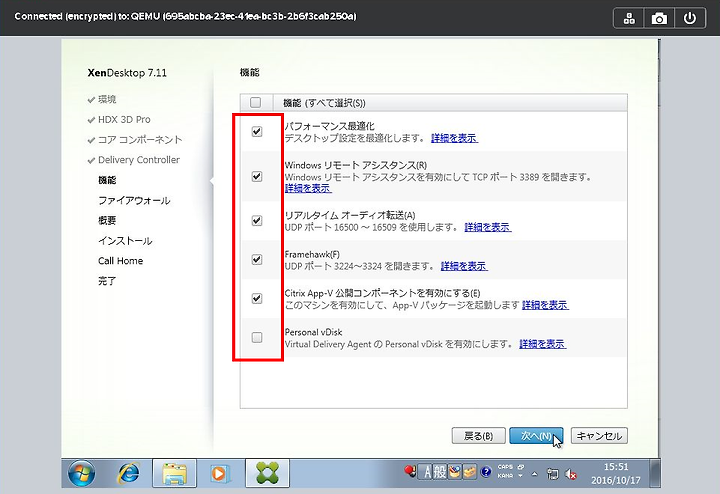This screenshot has width=720, height=494.
Task: Open 詳細を表示 link for パフォーマンス最適化
Action: pos(454,138)
